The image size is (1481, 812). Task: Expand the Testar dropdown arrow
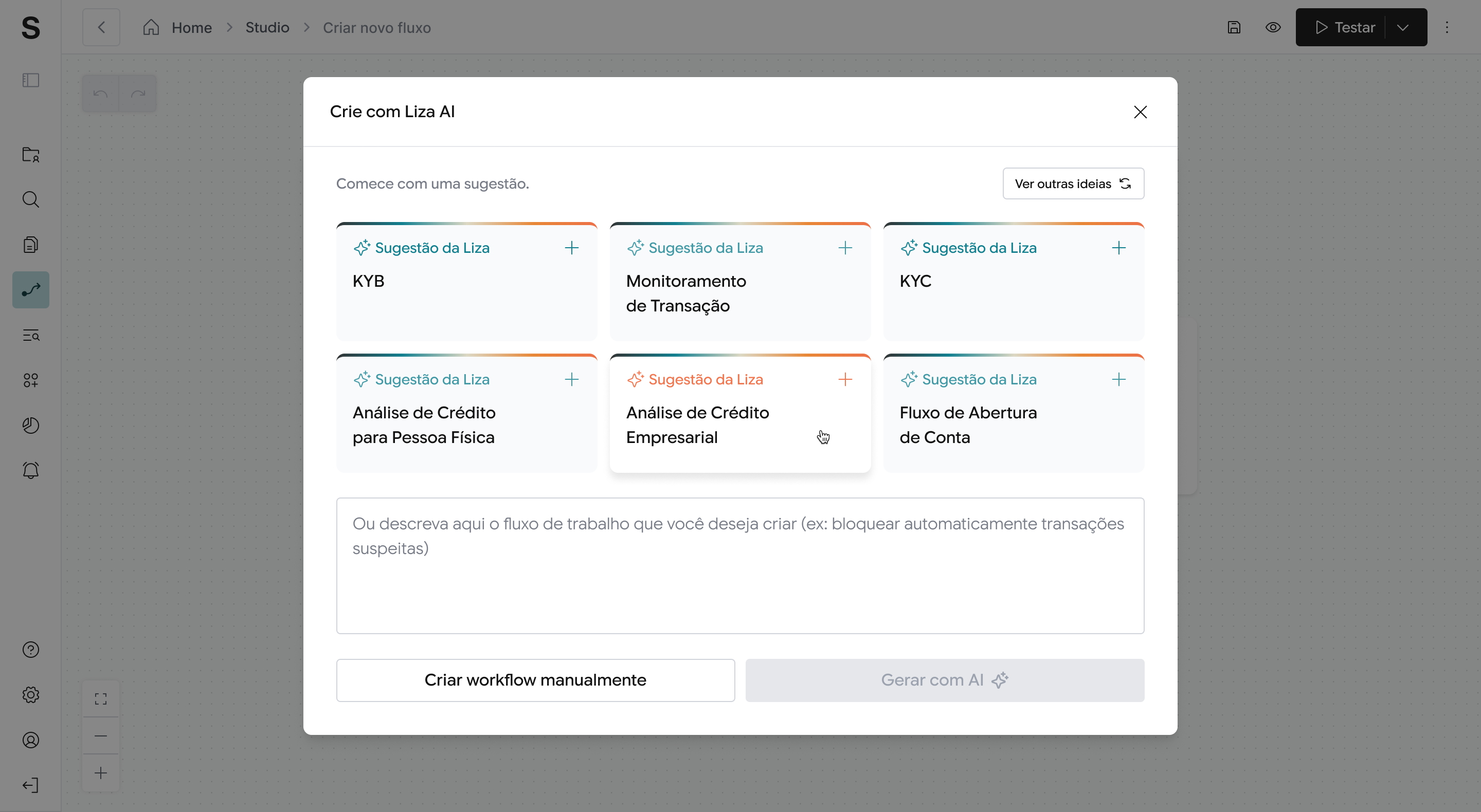point(1402,27)
